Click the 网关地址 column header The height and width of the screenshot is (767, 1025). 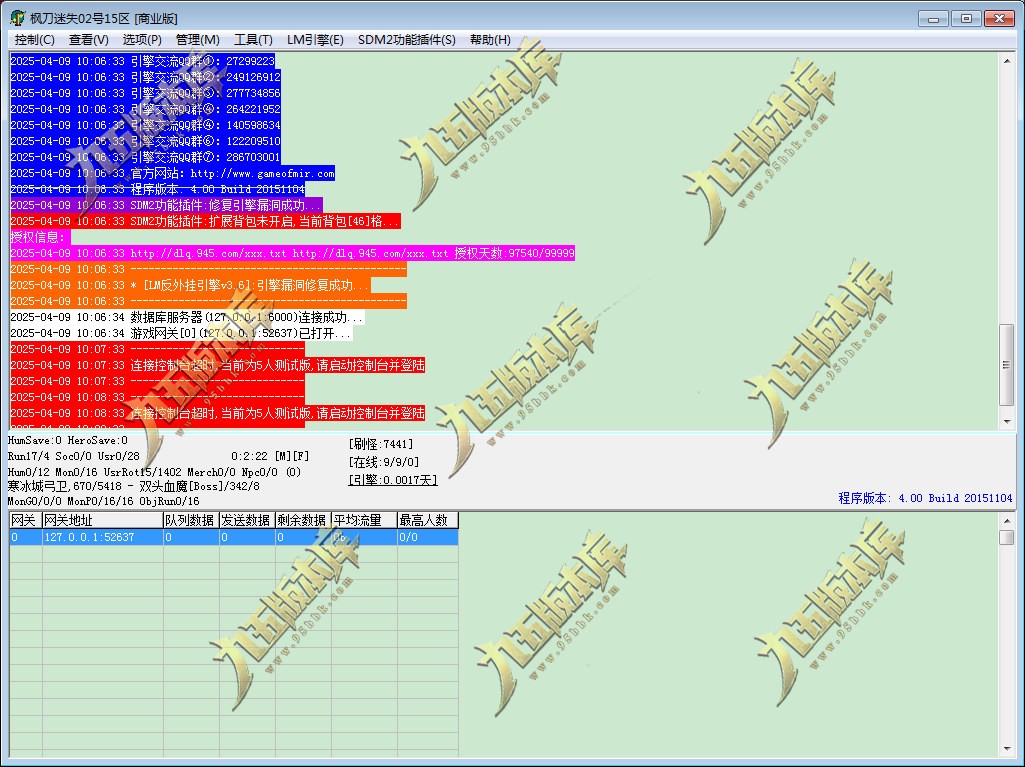(x=103, y=520)
